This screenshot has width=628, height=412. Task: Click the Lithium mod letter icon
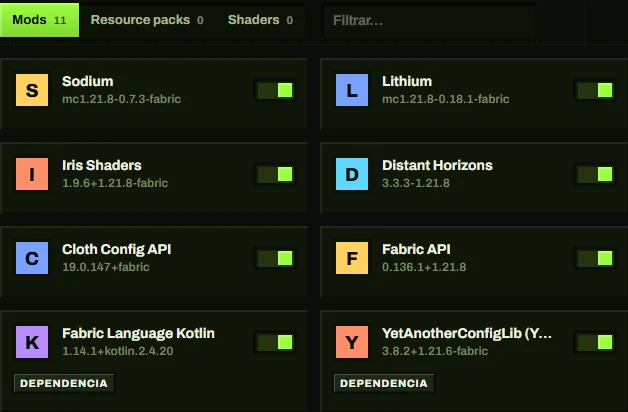point(352,90)
